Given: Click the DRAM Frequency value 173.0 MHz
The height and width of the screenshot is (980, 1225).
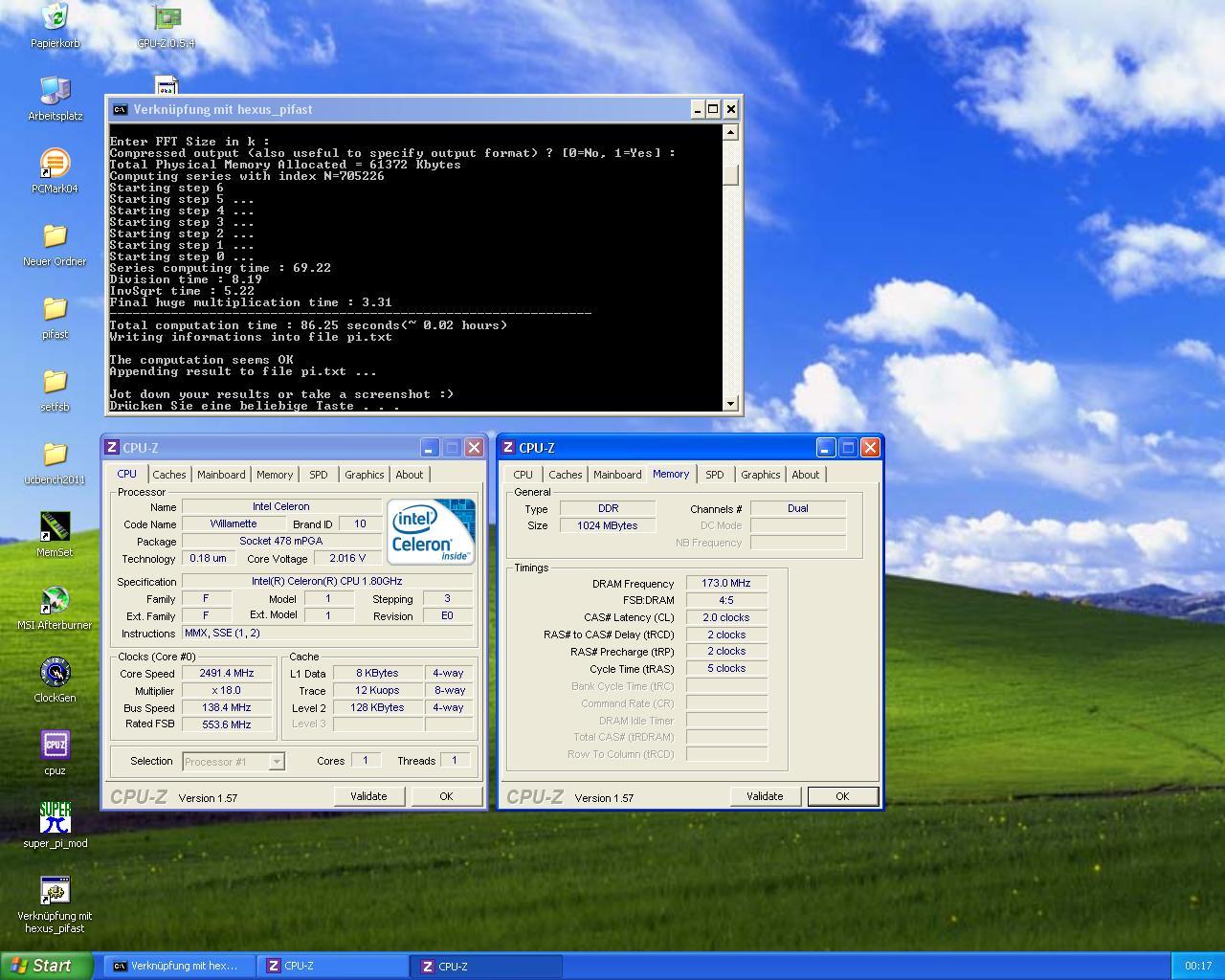Looking at the screenshot, I should point(726,583).
